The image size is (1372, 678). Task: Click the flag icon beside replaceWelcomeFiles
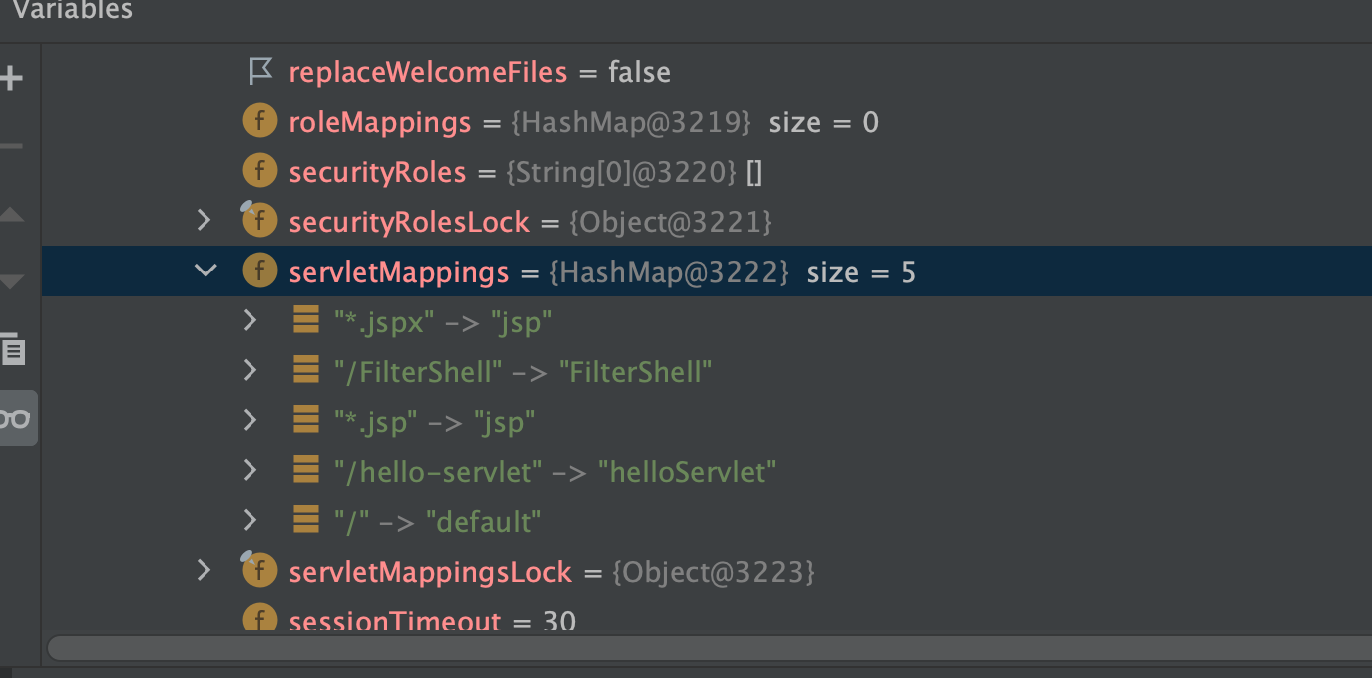[x=259, y=72]
